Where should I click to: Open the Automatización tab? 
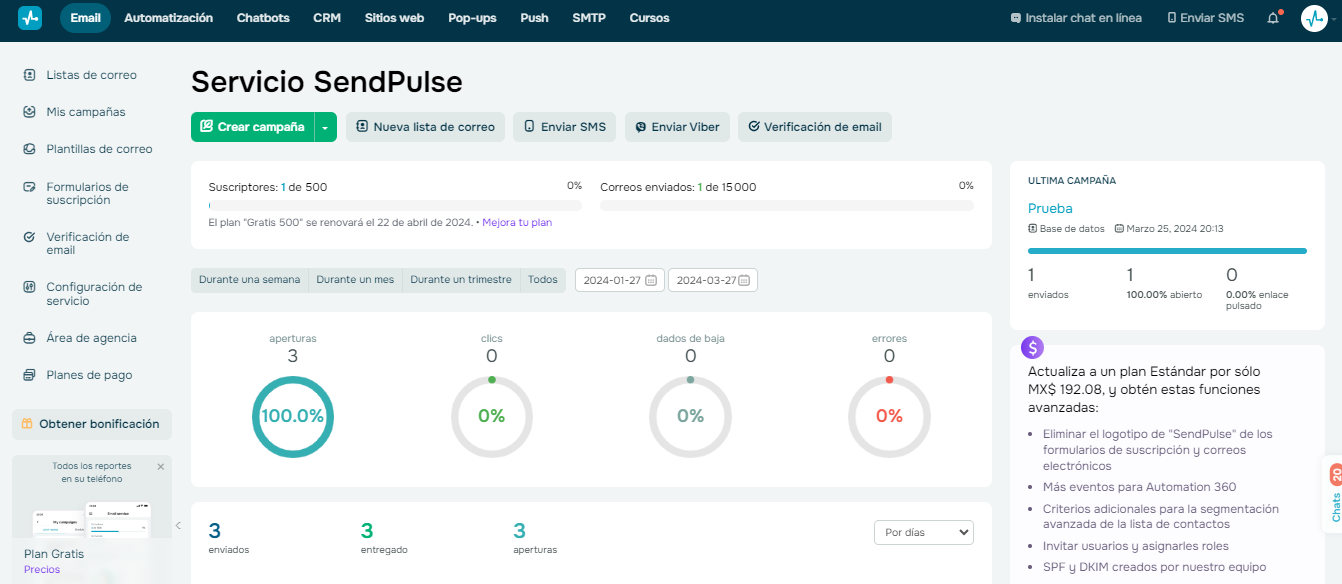coord(168,18)
